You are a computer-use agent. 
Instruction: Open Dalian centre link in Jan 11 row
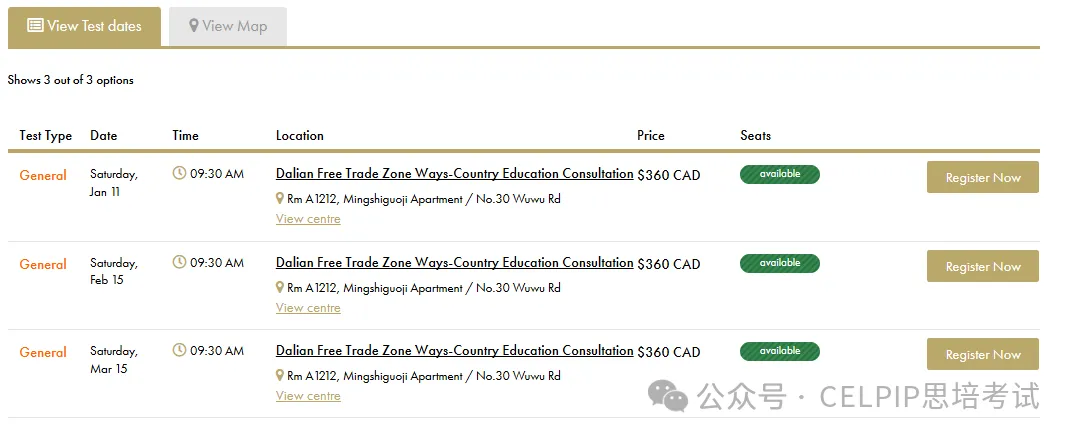pos(454,174)
